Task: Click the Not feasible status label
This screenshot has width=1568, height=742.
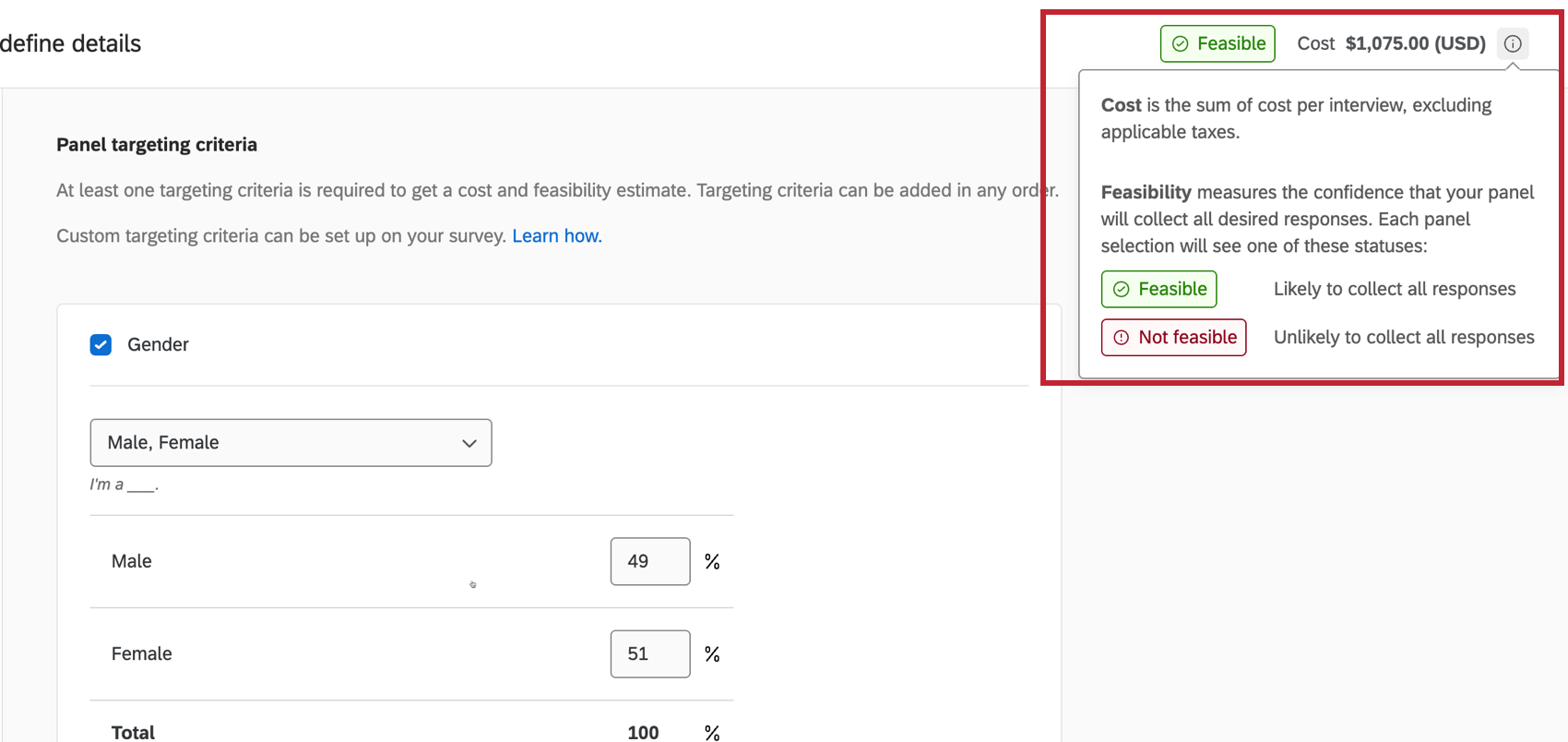Action: click(1187, 338)
